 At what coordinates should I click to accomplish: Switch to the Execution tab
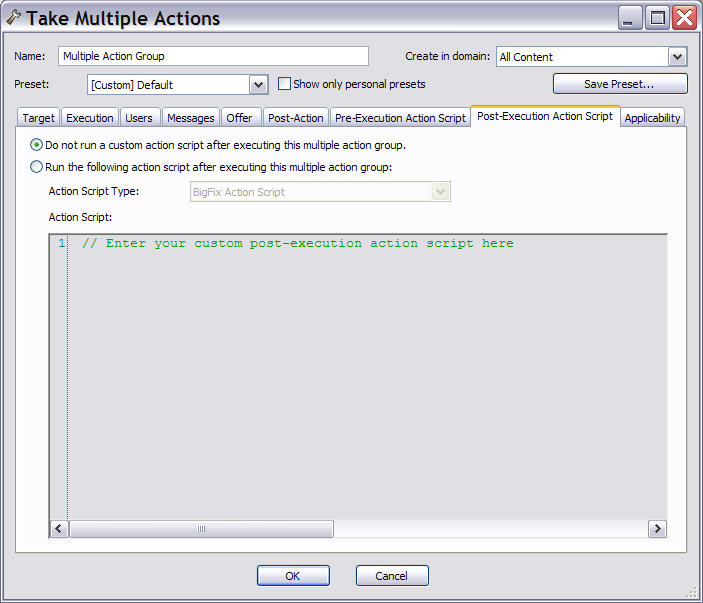click(90, 118)
